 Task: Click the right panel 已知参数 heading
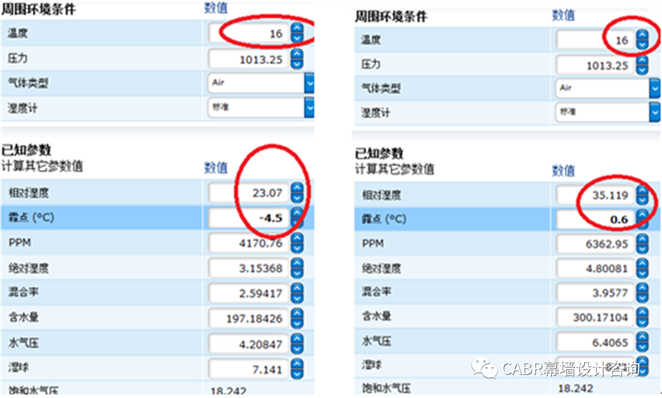[379, 153]
